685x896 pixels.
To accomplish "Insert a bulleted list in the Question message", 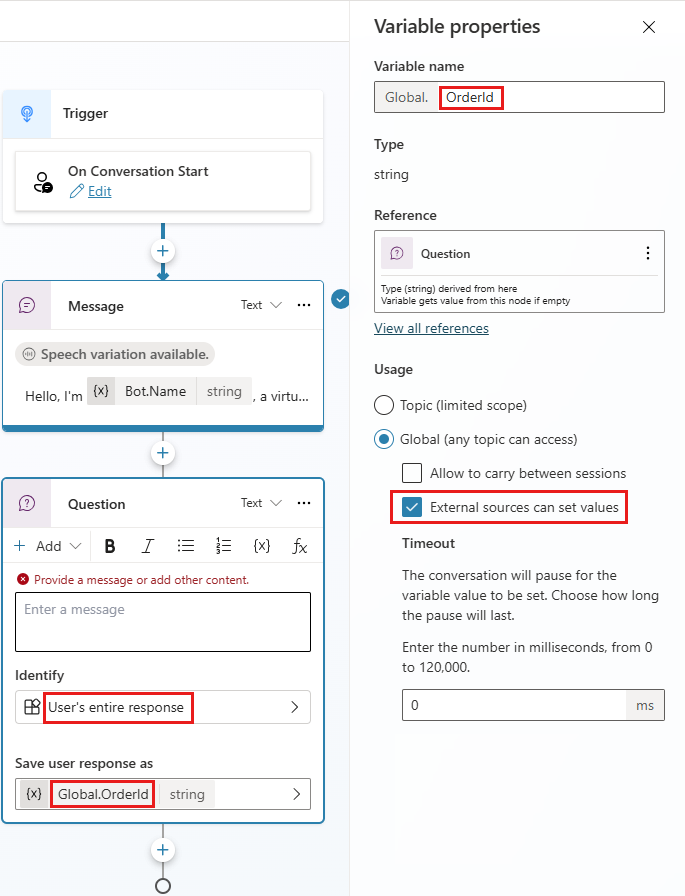I will 185,546.
